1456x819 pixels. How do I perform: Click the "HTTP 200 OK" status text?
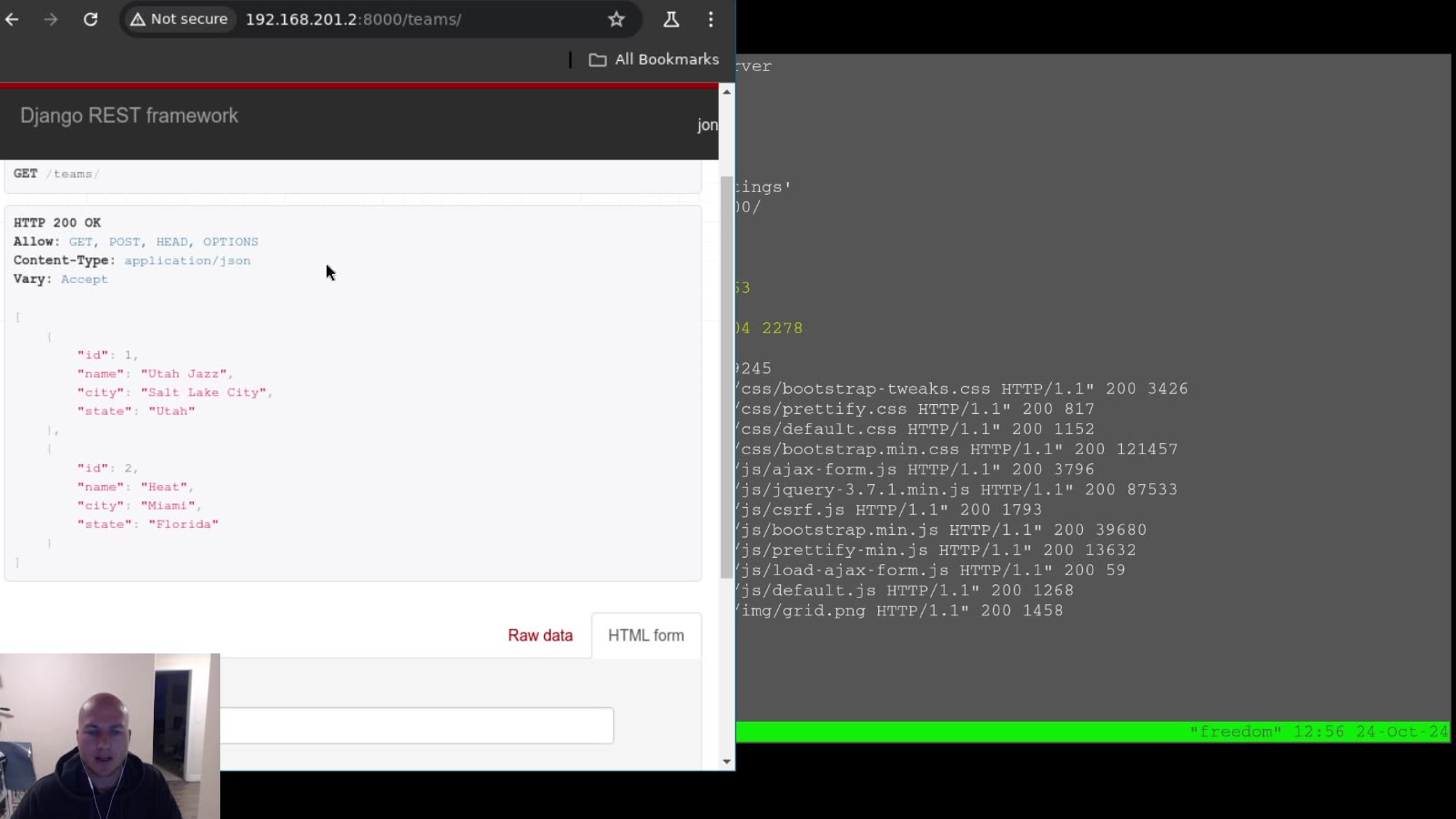(57, 223)
